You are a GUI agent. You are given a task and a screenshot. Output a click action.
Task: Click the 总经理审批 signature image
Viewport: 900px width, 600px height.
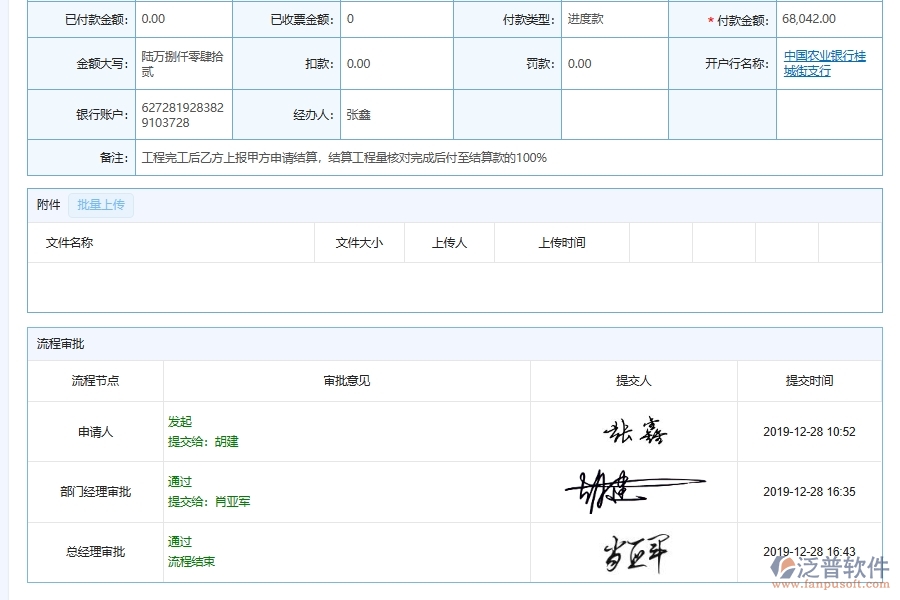tap(640, 551)
